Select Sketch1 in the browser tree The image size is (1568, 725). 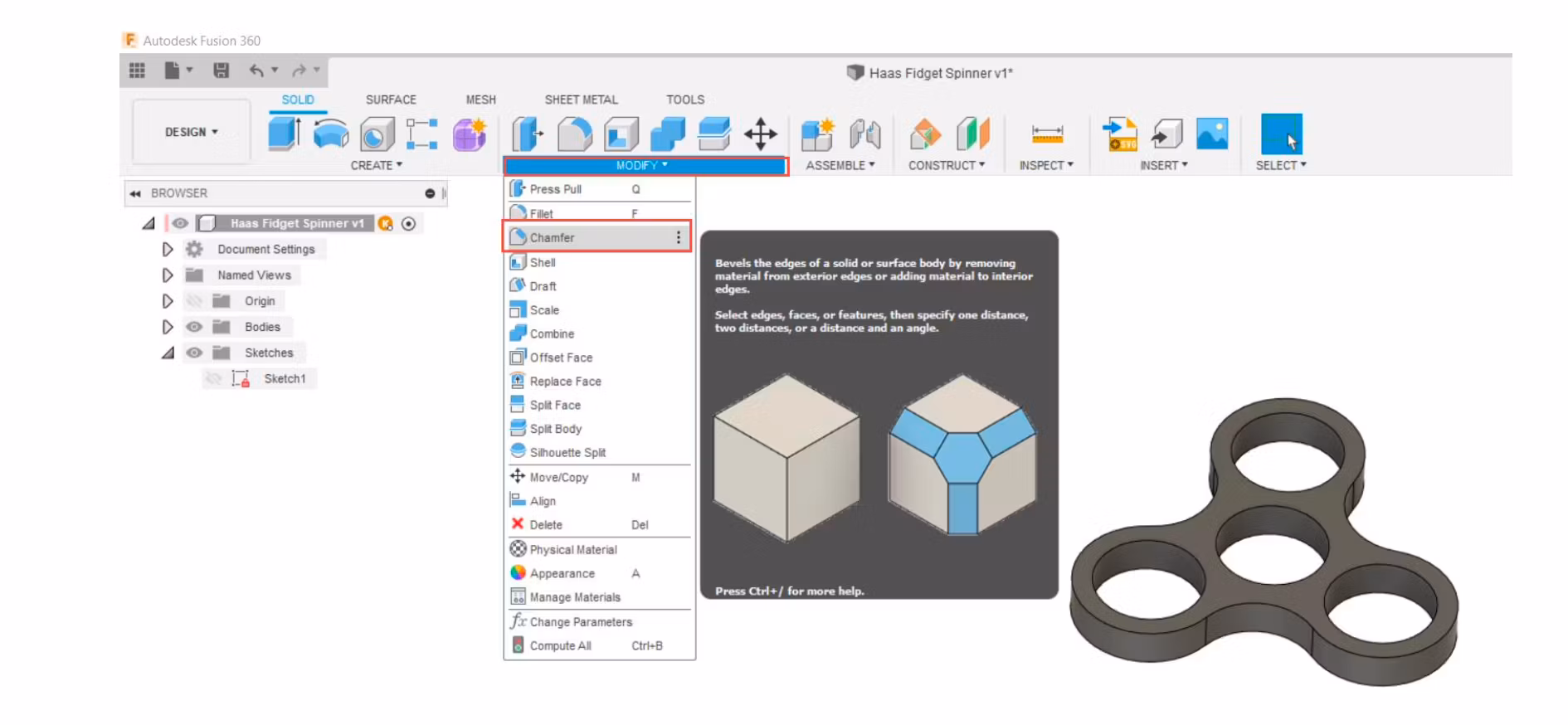[285, 379]
